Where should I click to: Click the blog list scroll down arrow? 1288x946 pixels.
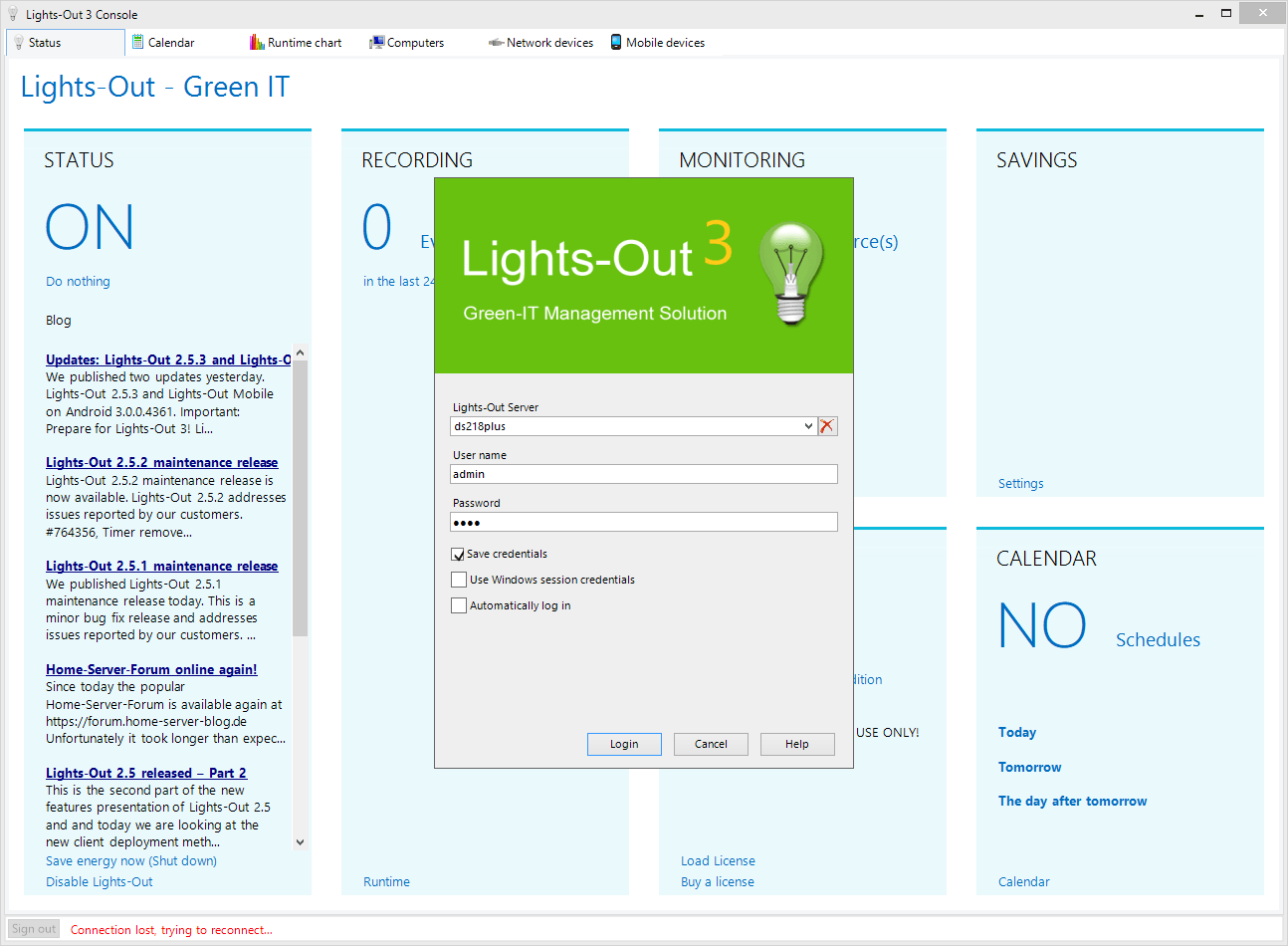click(x=301, y=842)
